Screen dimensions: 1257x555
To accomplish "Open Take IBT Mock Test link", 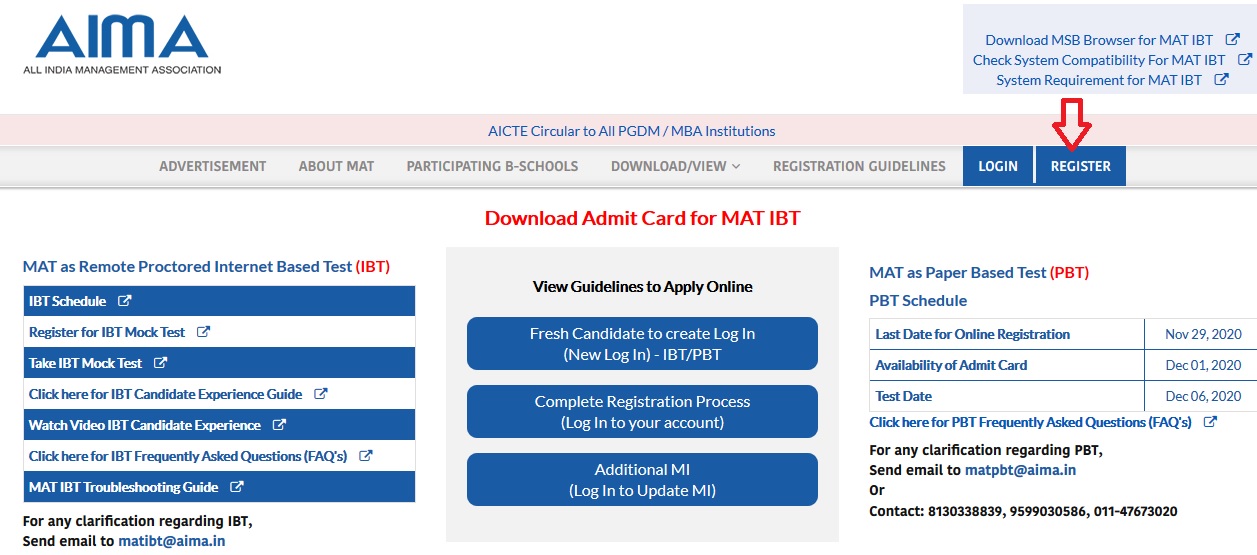I will click(x=85, y=363).
